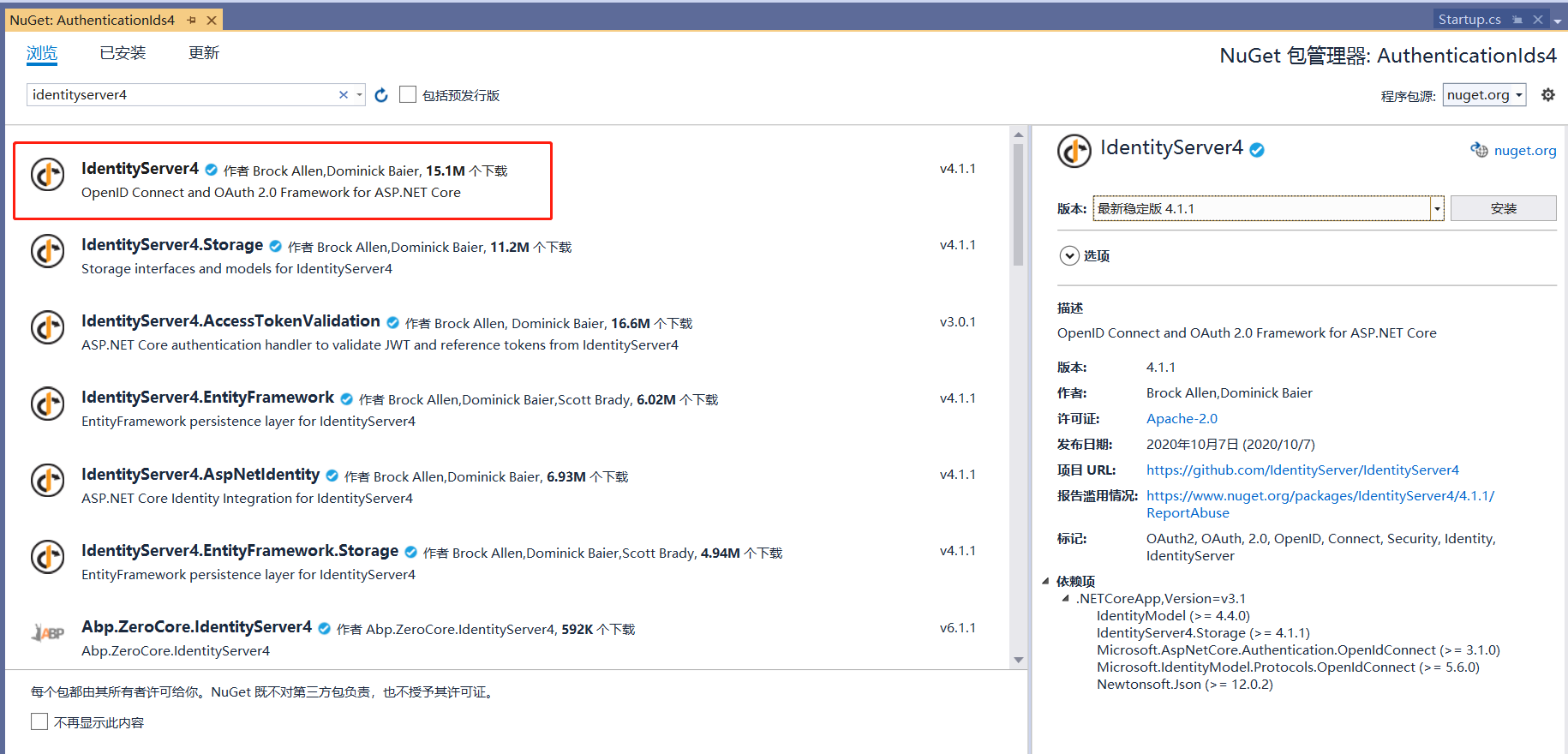Expand the 选项 options section
The width and height of the screenshot is (1568, 754).
(x=1069, y=255)
